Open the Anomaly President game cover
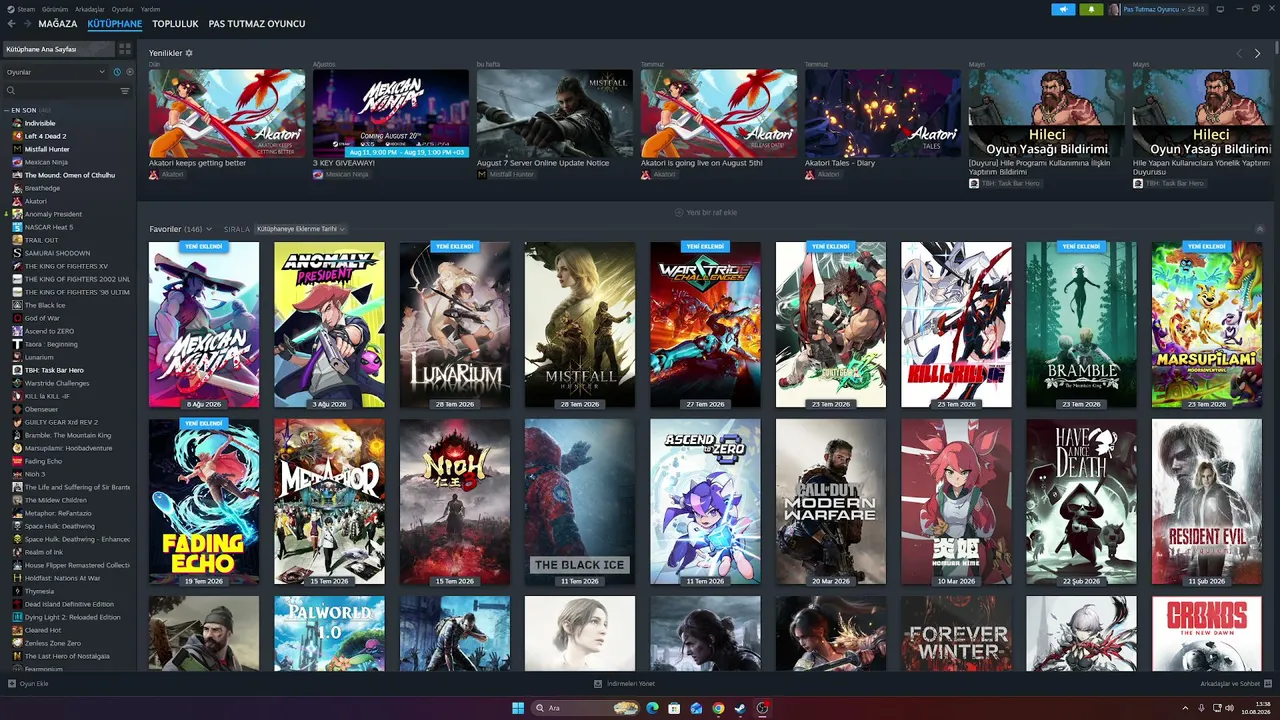Viewport: 1280px width, 720px height. point(329,325)
